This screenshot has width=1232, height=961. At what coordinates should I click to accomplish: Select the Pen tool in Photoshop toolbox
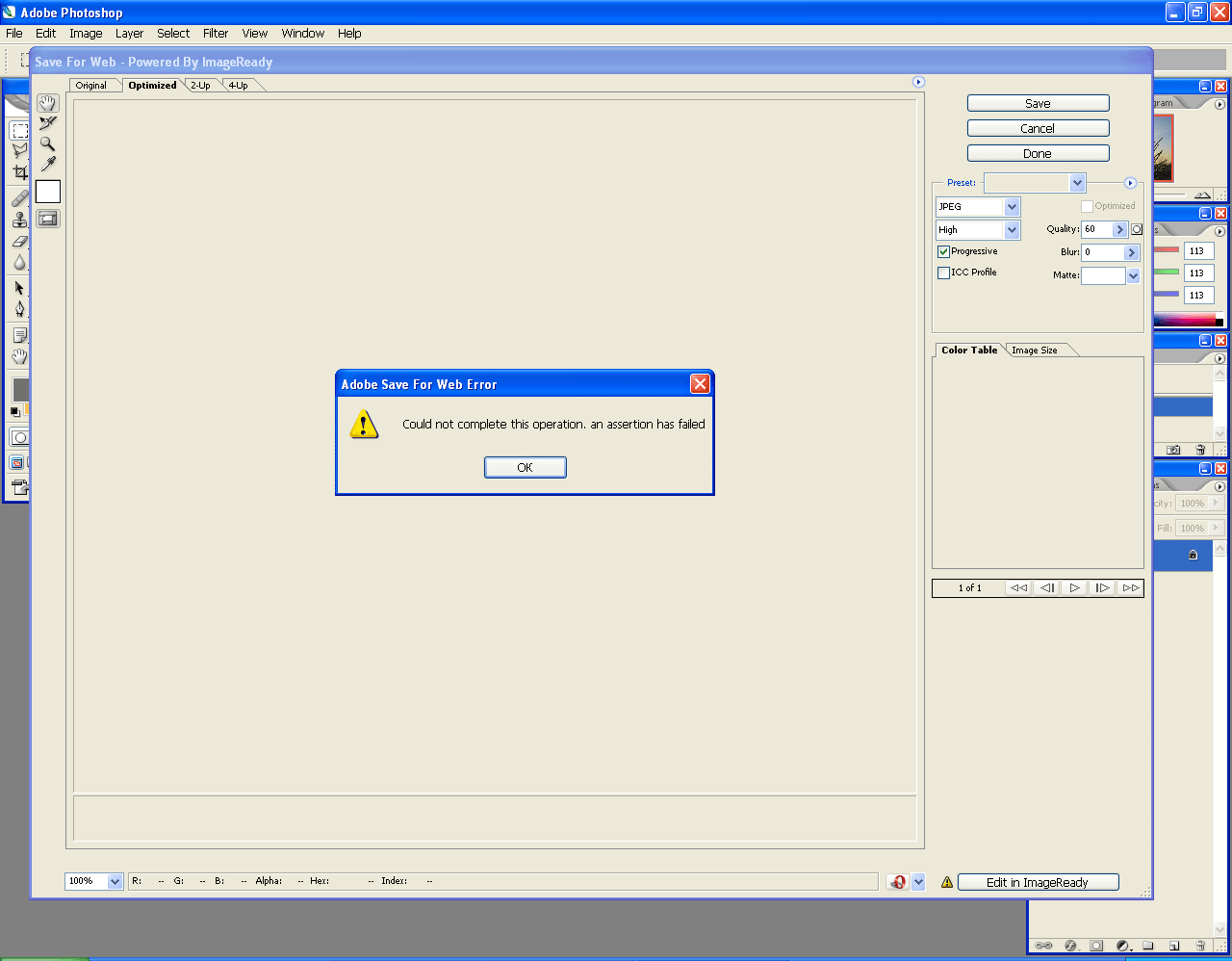pos(19,309)
